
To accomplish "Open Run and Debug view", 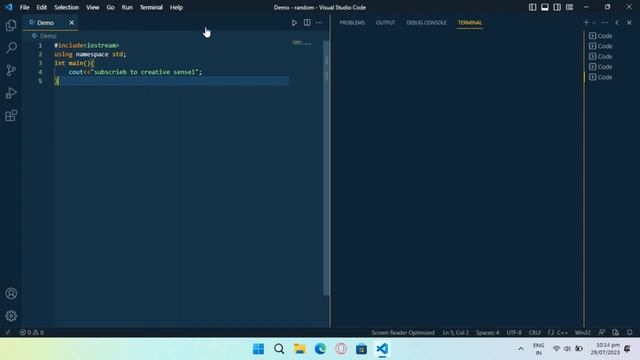I will (x=11, y=93).
